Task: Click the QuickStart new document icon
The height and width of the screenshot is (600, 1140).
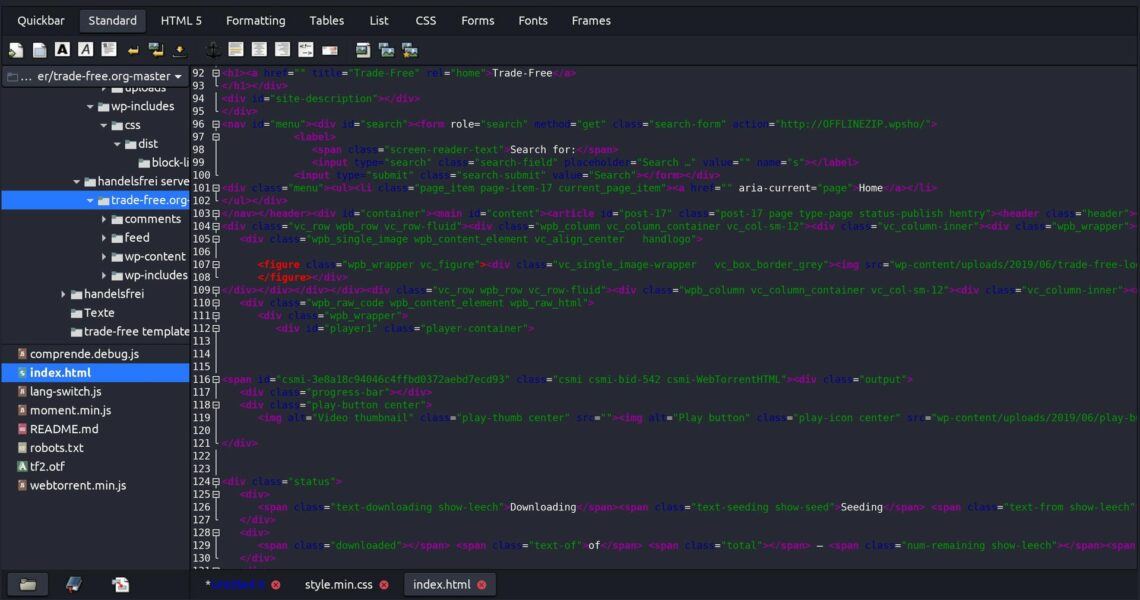Action: click(16, 49)
